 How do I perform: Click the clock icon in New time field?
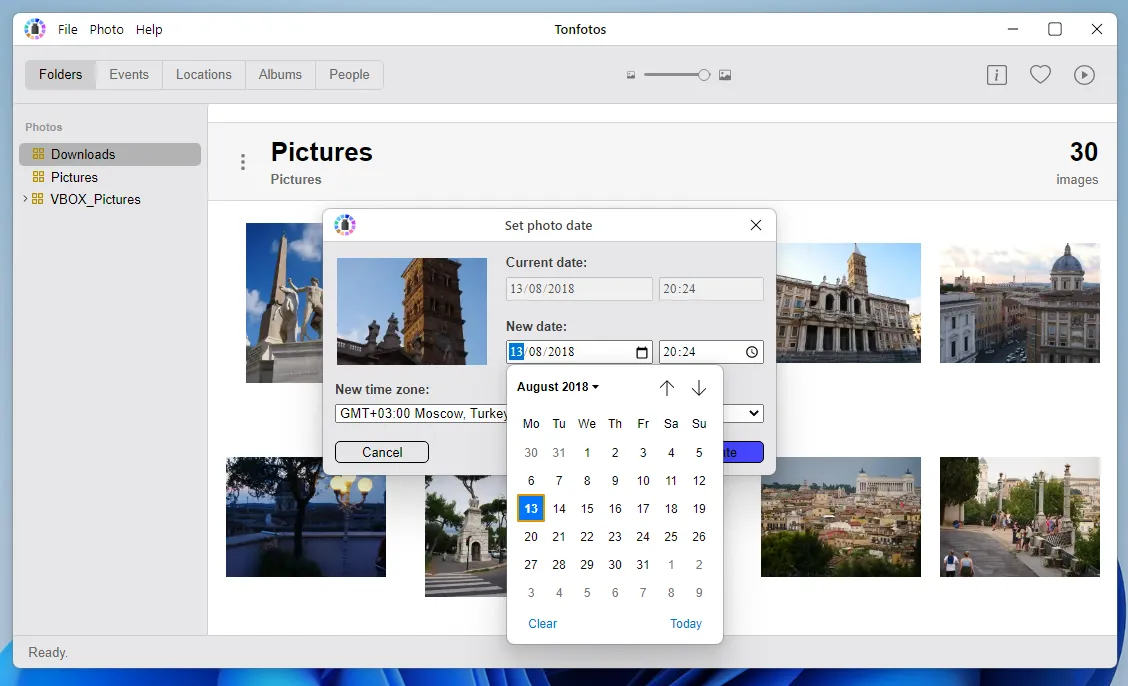pyautogui.click(x=752, y=352)
